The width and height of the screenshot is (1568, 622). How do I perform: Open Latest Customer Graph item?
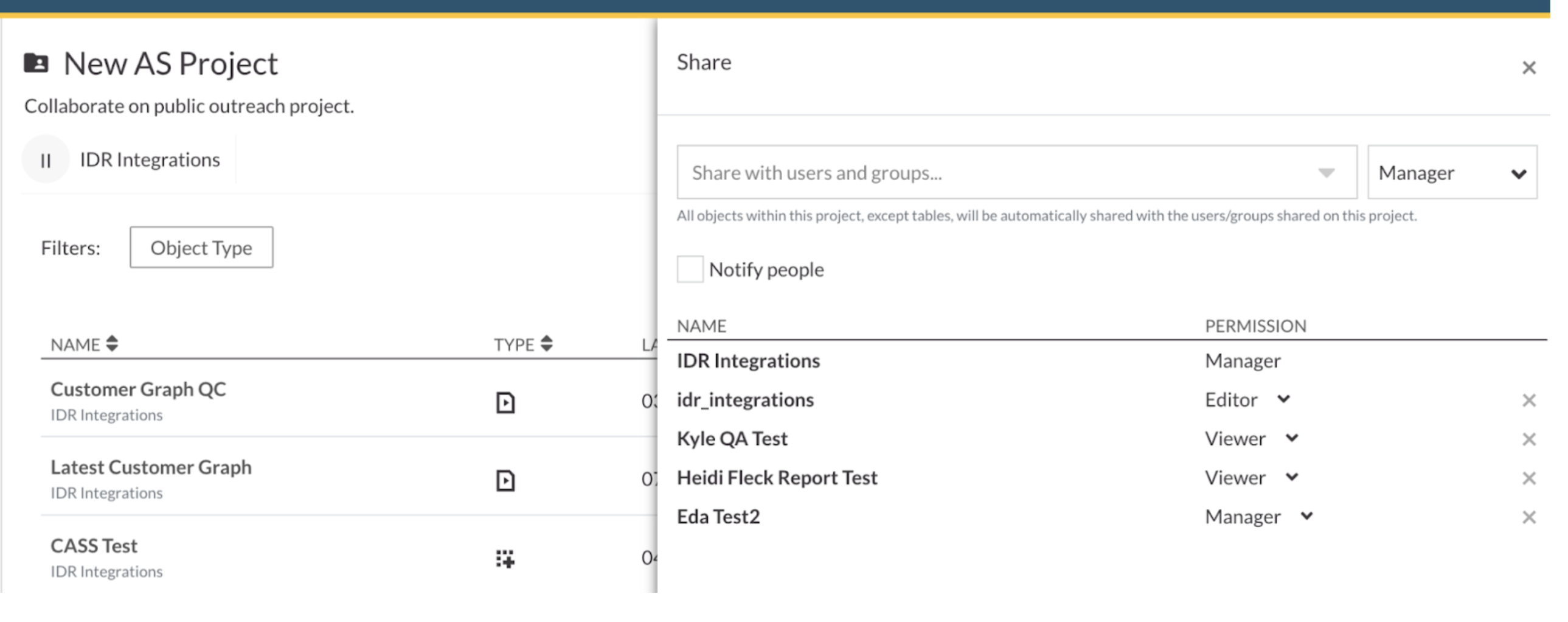click(x=151, y=467)
